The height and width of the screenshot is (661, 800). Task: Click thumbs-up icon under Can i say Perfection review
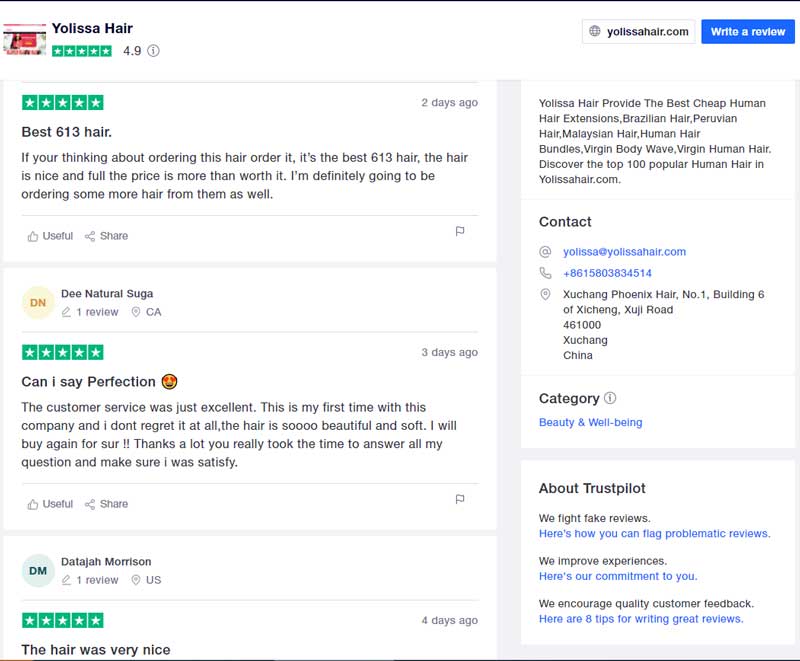(33, 504)
